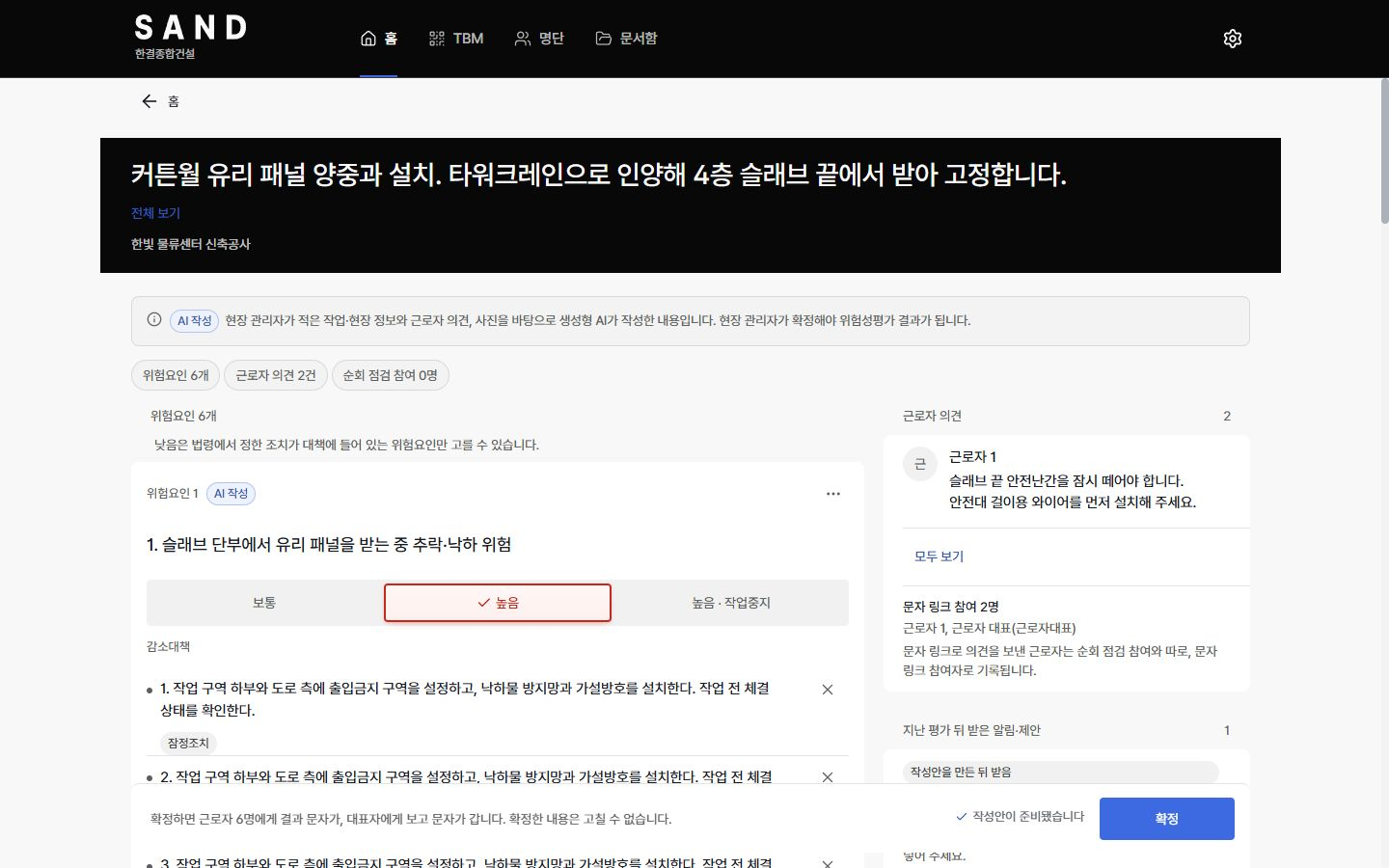The image size is (1389, 868).
Task: Open the TBM tab
Action: [456, 39]
